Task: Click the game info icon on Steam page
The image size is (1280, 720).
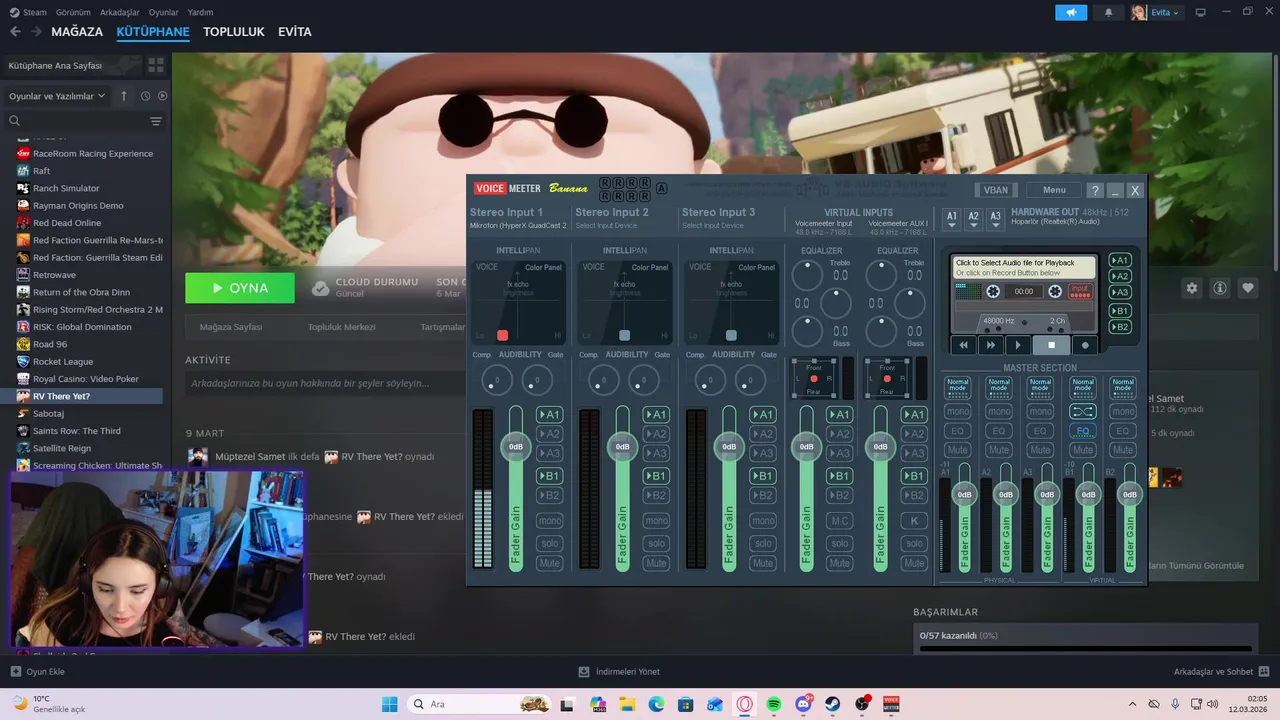Action: (x=1220, y=288)
